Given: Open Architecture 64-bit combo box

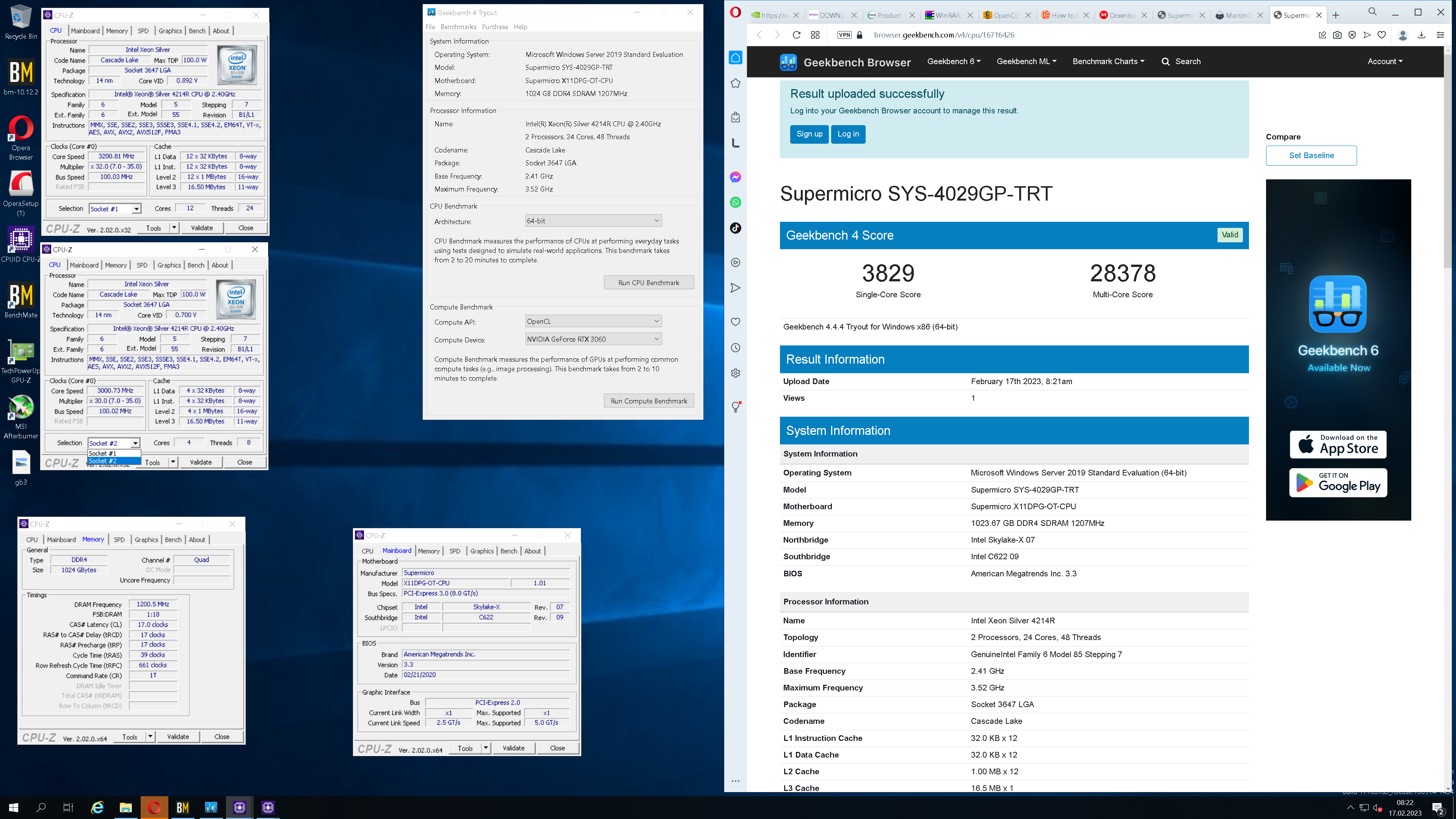Looking at the screenshot, I should [x=593, y=221].
